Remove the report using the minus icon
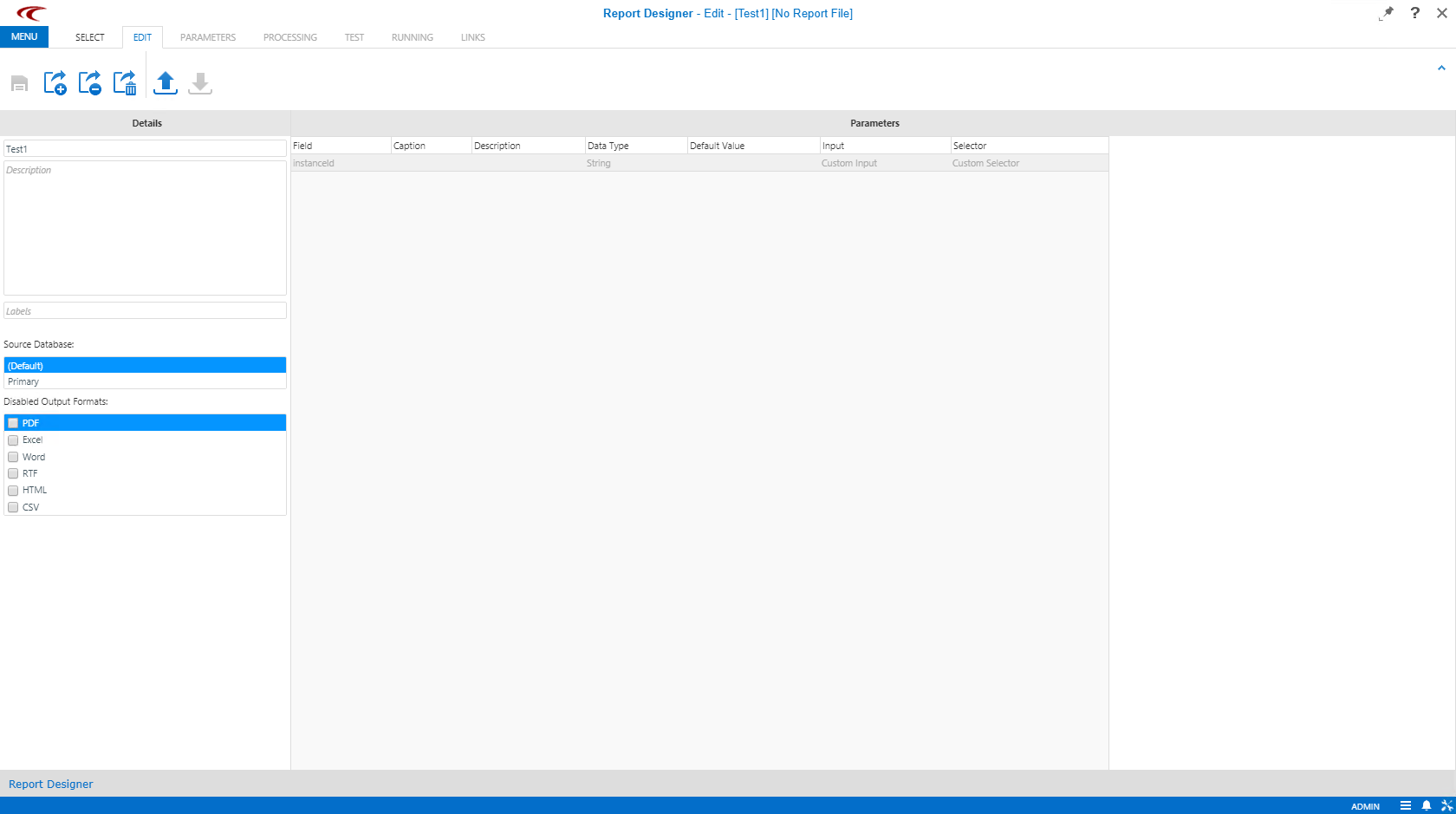 point(89,82)
